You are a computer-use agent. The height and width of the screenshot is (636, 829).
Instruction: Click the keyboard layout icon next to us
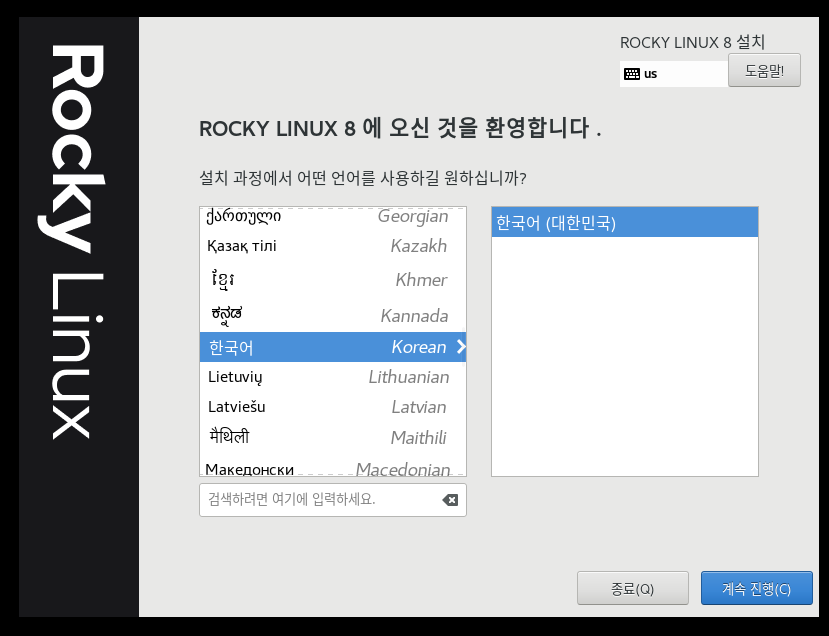pyautogui.click(x=632, y=74)
